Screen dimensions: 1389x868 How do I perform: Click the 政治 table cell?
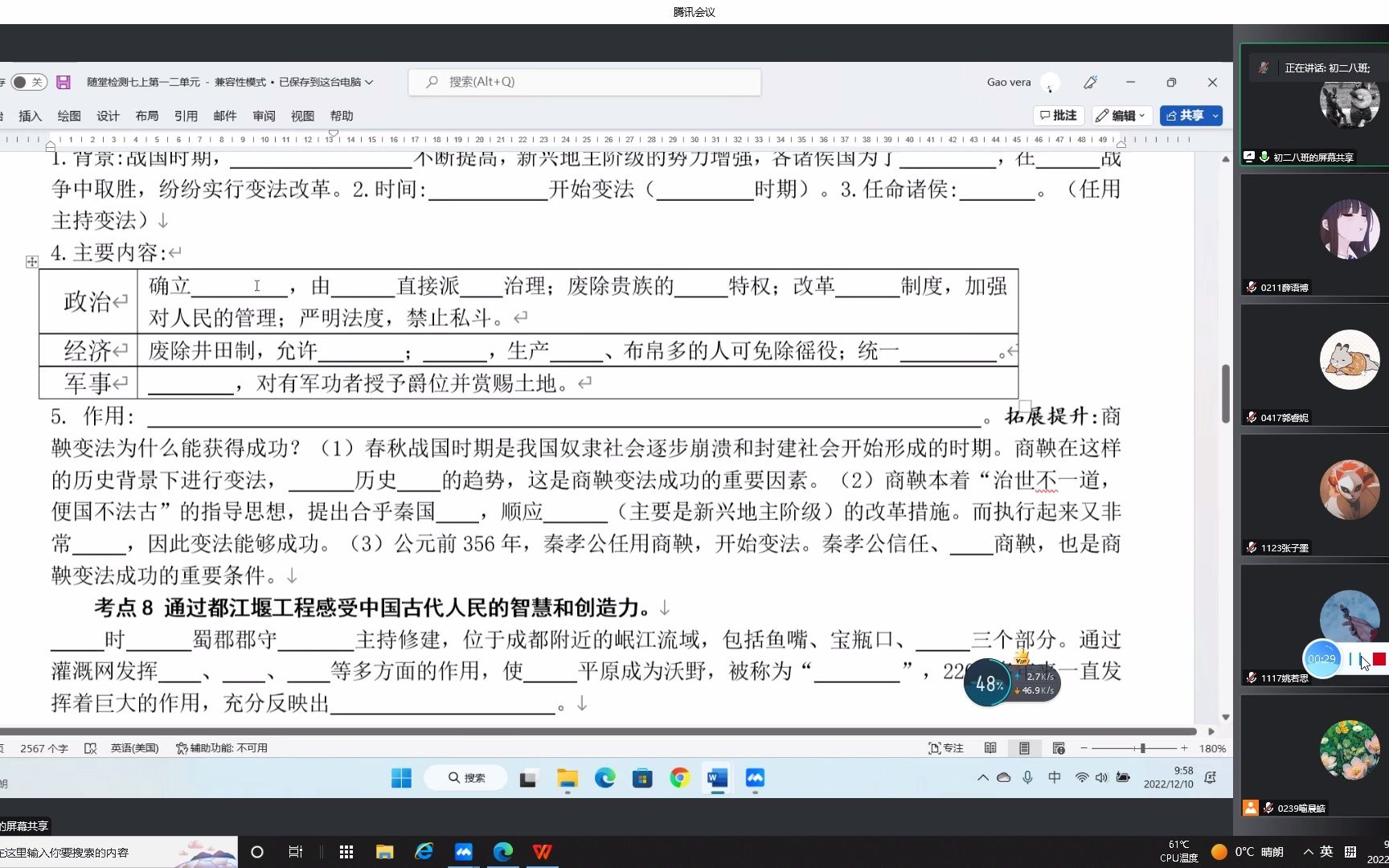click(x=88, y=301)
